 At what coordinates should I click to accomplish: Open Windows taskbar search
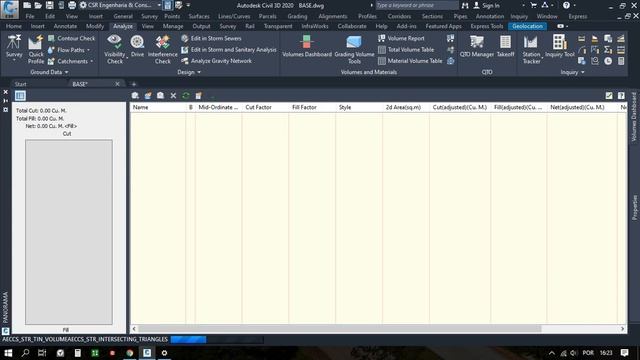(x=25, y=353)
